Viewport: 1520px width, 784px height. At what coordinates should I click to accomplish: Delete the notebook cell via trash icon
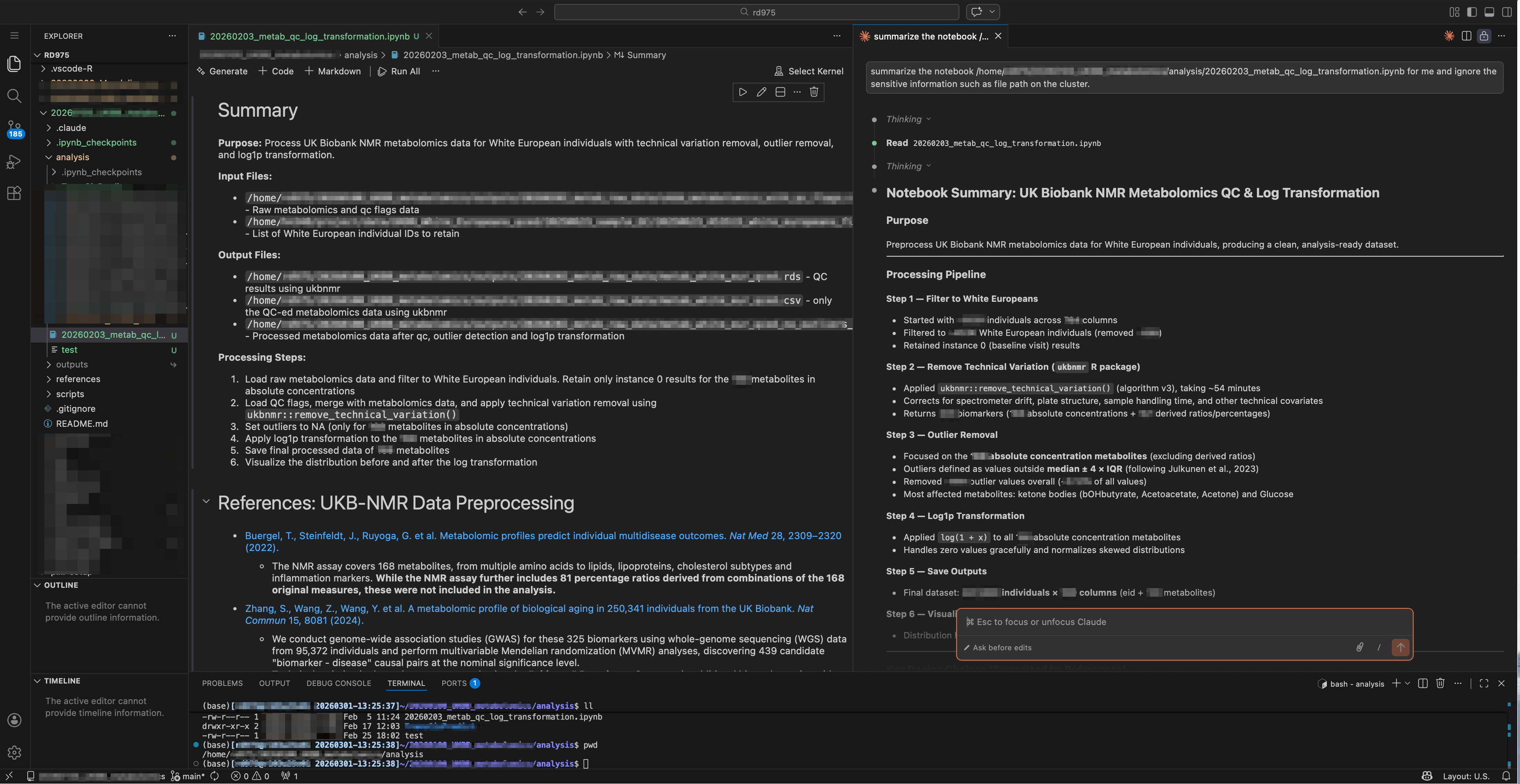pos(814,92)
